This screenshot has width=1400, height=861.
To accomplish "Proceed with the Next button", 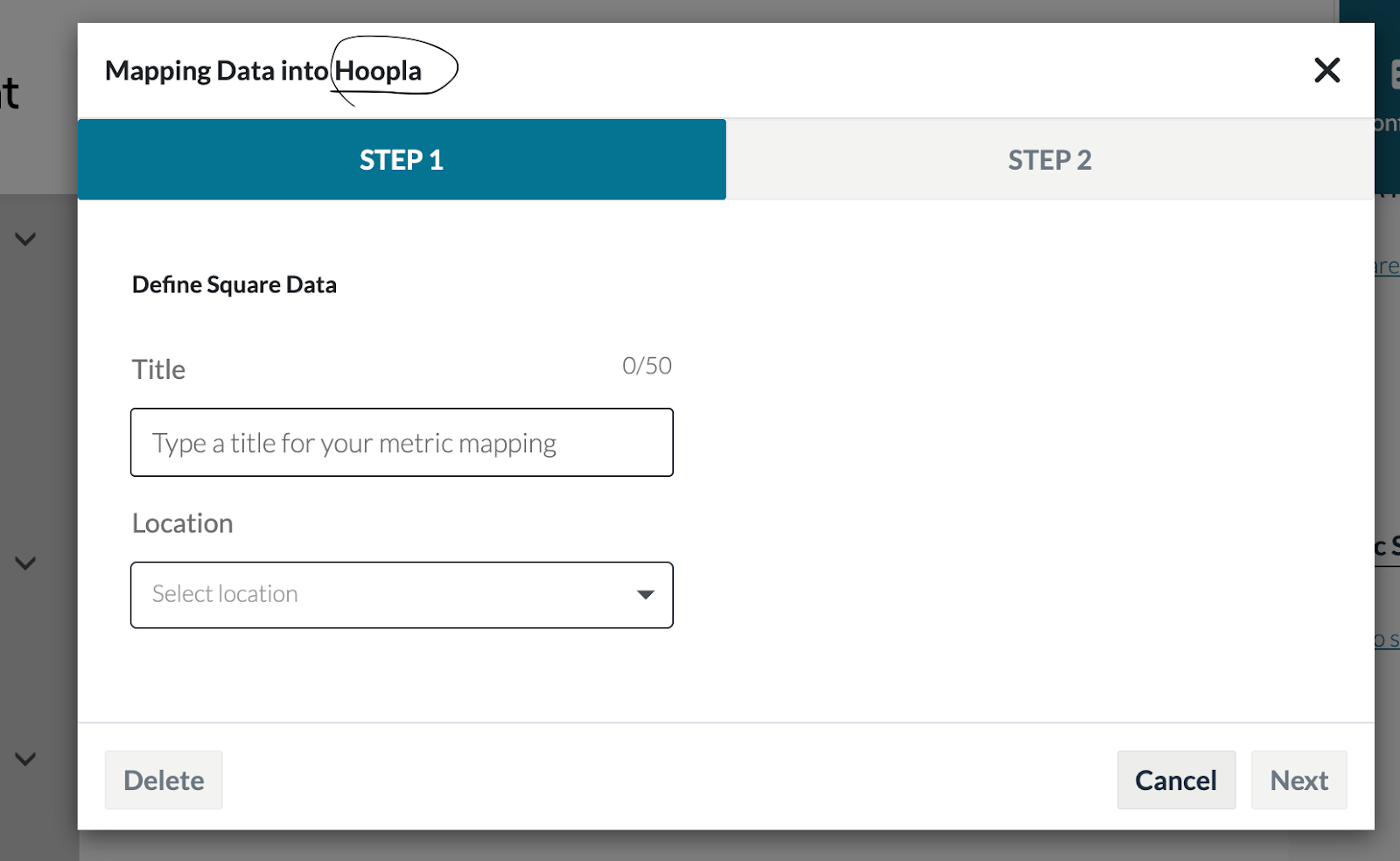I will tap(1299, 780).
